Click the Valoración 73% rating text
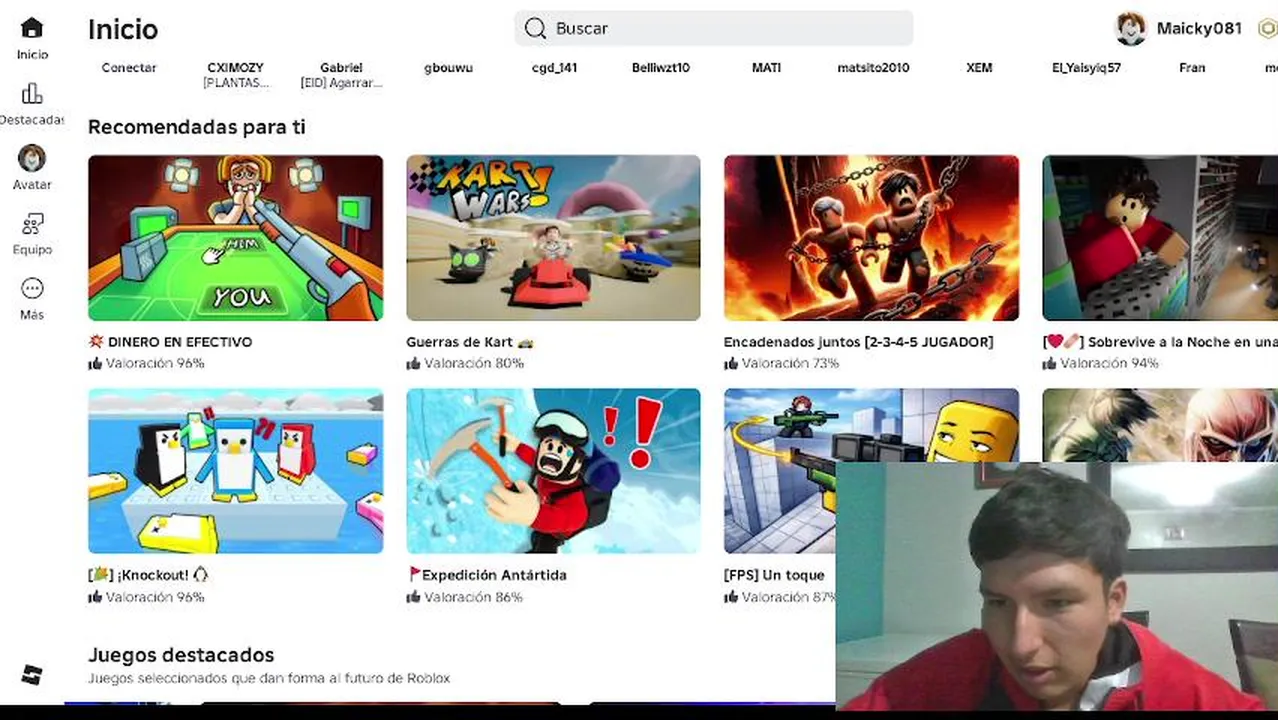The width and height of the screenshot is (1278, 720). click(782, 364)
